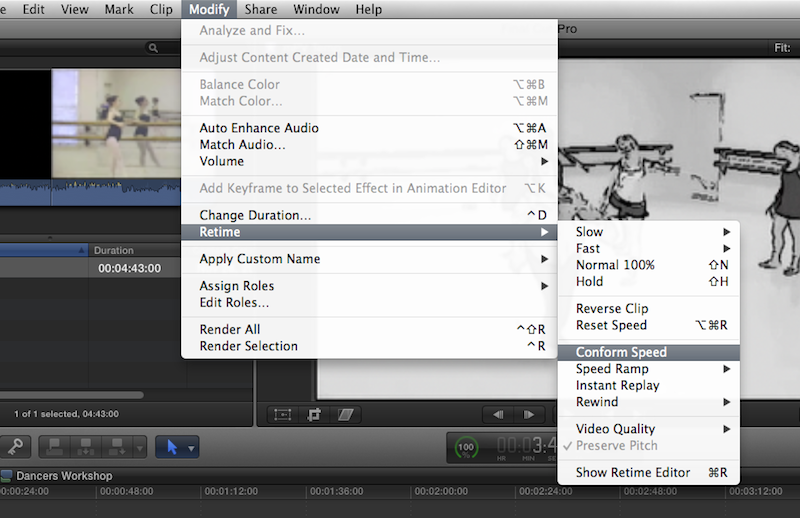Screen dimensions: 800x518
Task: Toggle Preserve Pitch option
Action: coord(616,445)
